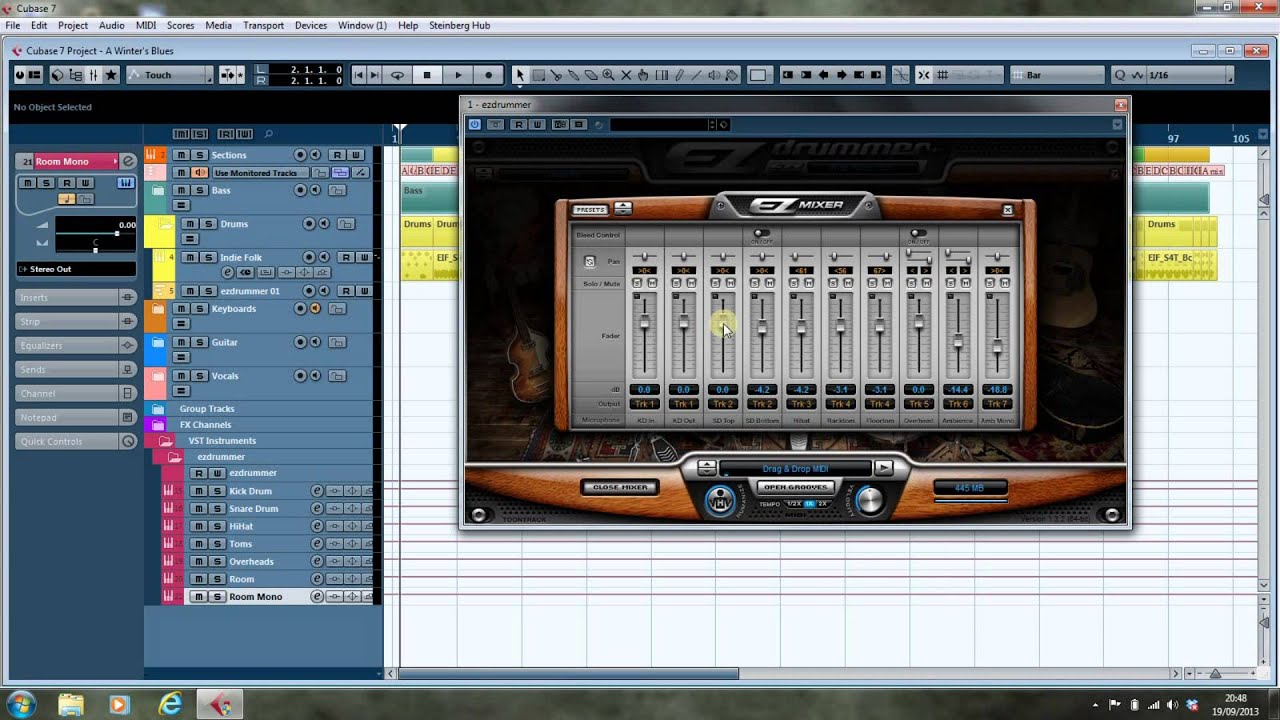The width and height of the screenshot is (1280, 720).
Task: Open the Steinberg Hub menu
Action: click(459, 25)
